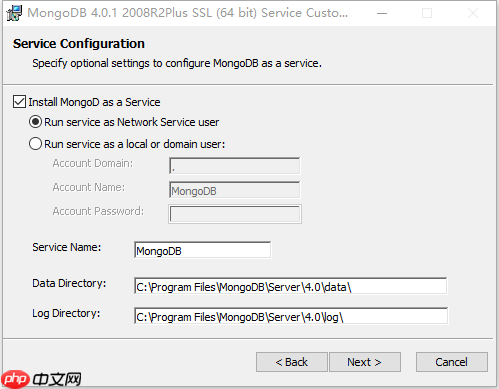Click the php logo watermark
This screenshot has height=389, width=499.
pyautogui.click(x=15, y=379)
